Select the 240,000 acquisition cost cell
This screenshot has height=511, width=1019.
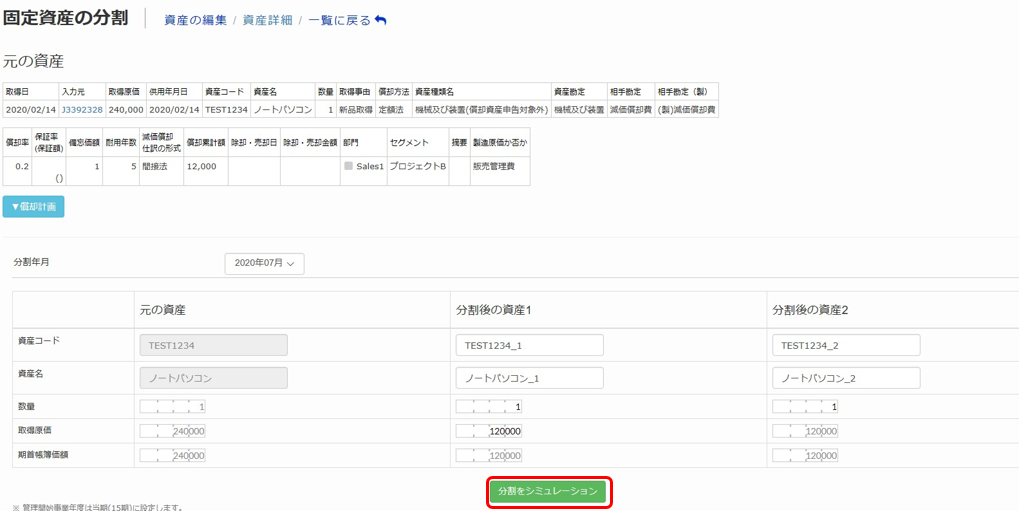tap(126, 110)
